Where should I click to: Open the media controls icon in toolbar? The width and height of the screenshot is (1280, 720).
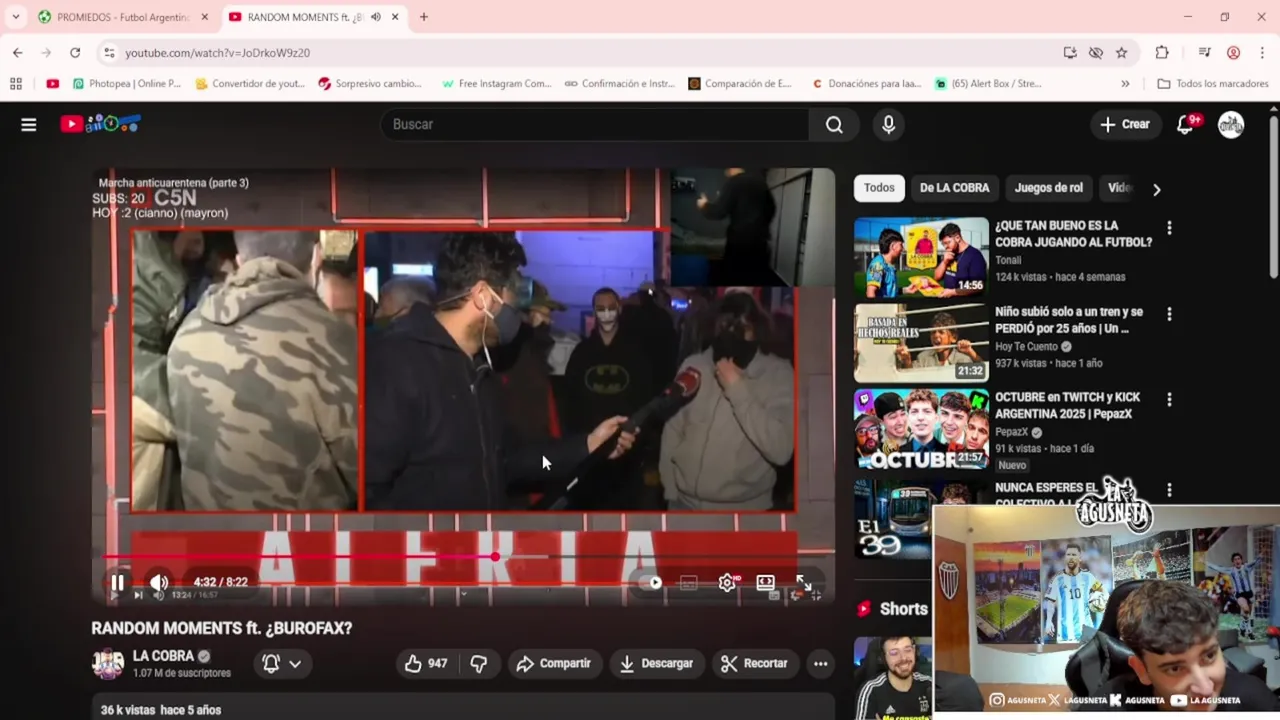(1204, 53)
